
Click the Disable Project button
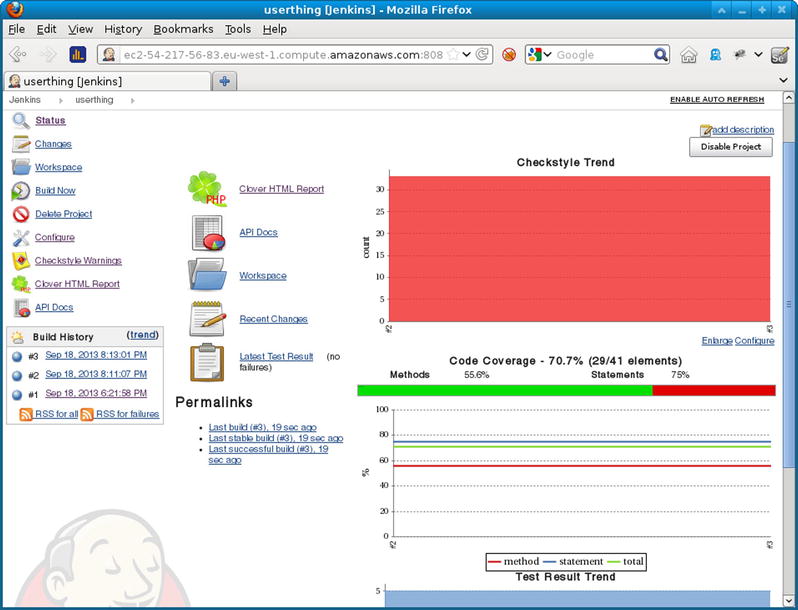pos(730,147)
